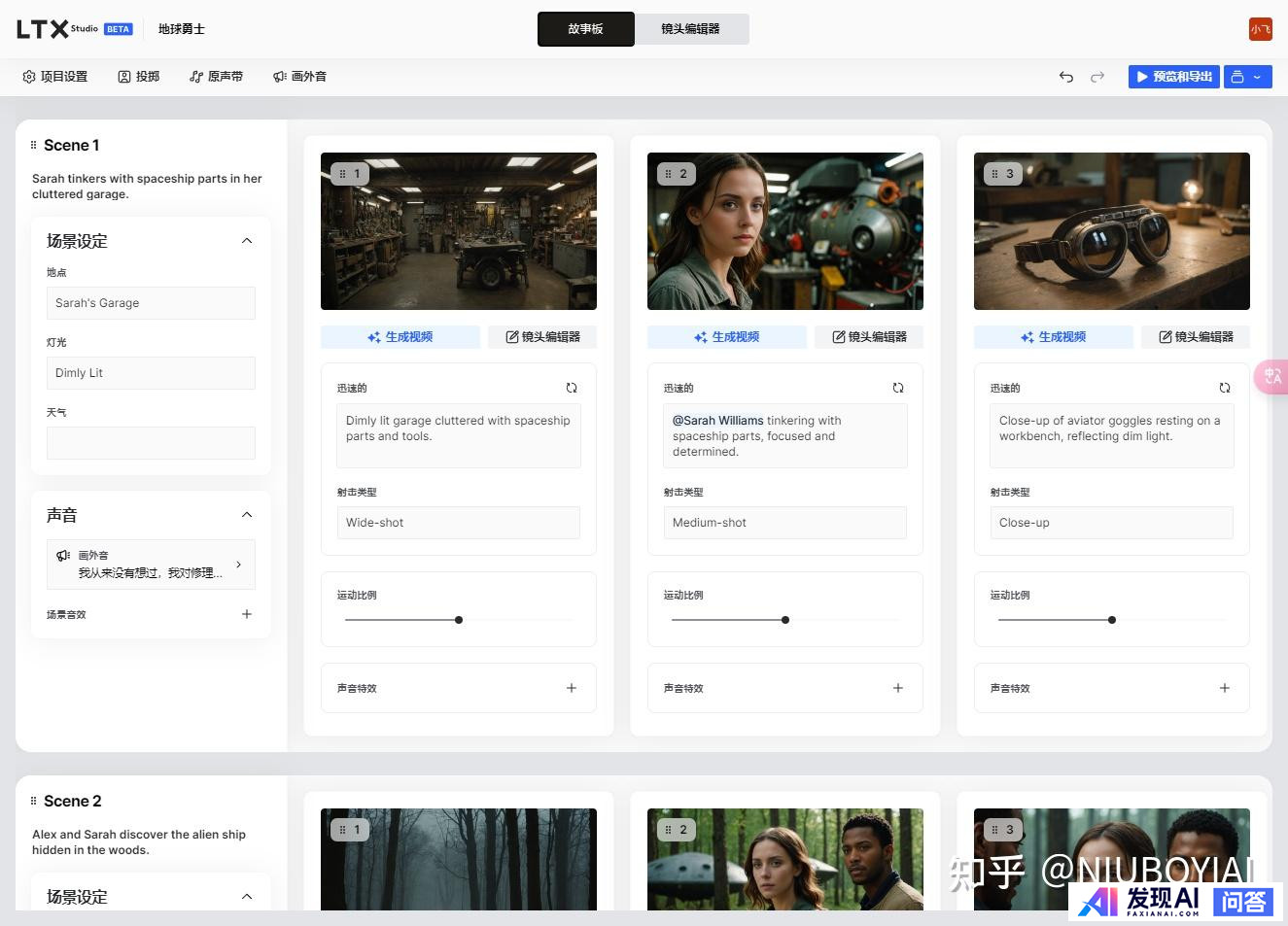The image size is (1288, 926).
Task: Add scene sound effect plus icon
Action: [x=247, y=614]
